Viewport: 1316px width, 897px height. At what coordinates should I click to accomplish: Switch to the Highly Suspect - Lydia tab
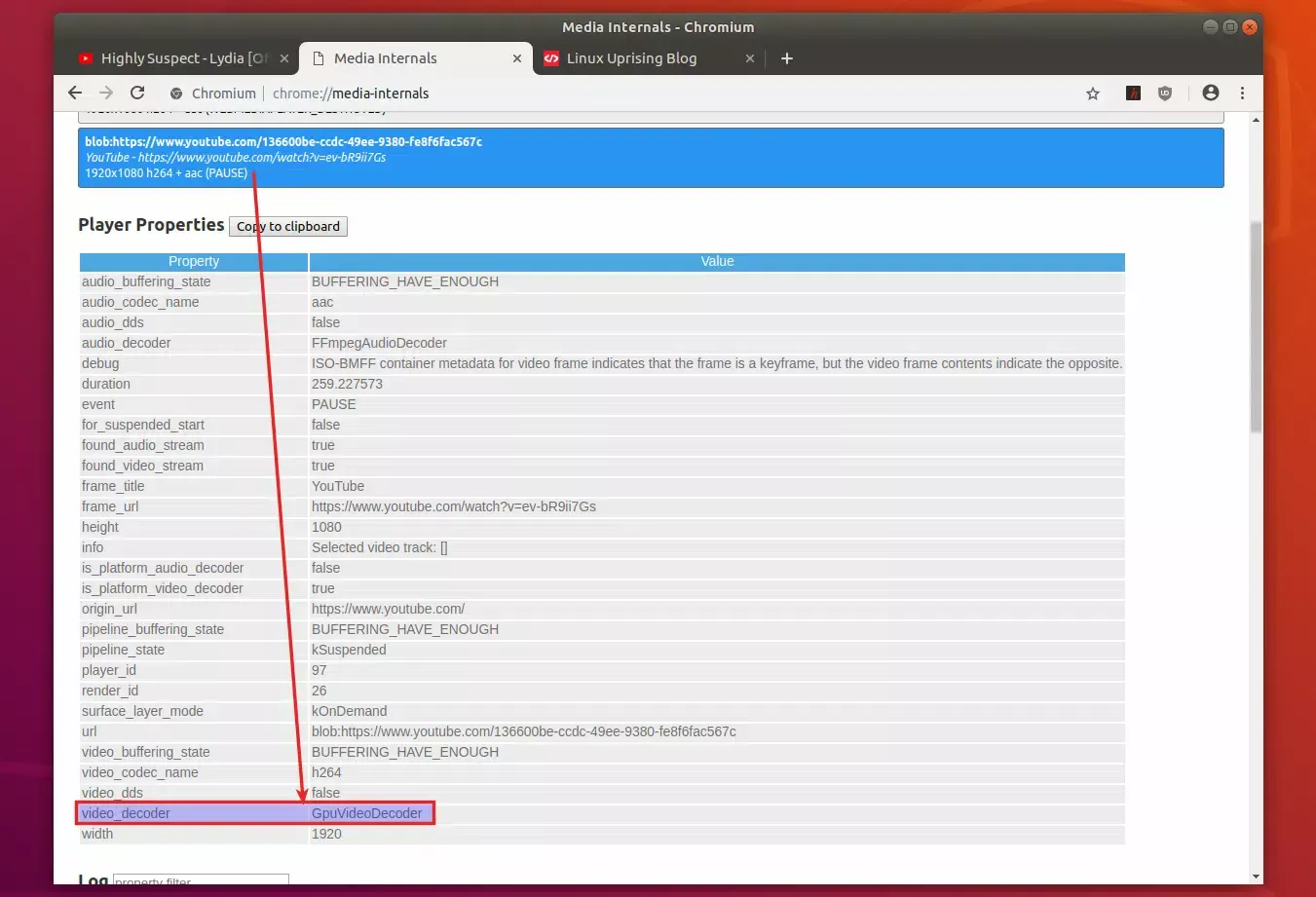click(x=182, y=58)
